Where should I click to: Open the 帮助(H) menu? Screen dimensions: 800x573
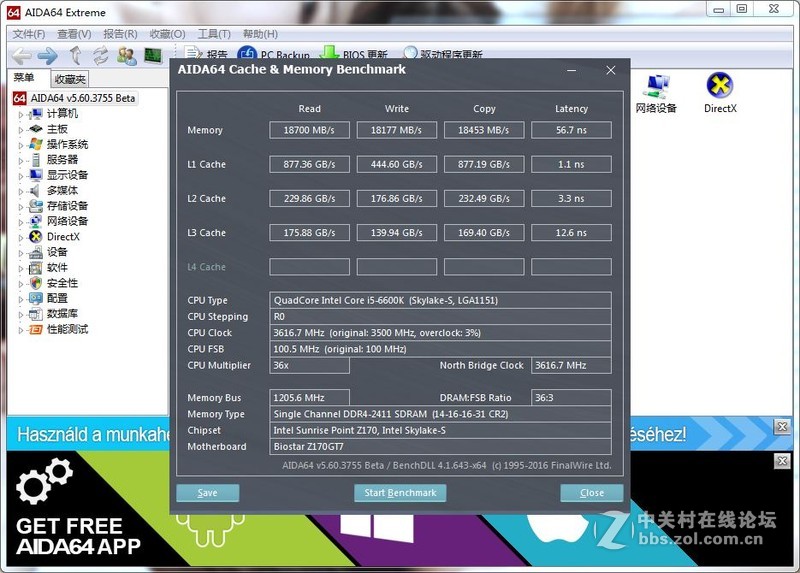tap(260, 34)
